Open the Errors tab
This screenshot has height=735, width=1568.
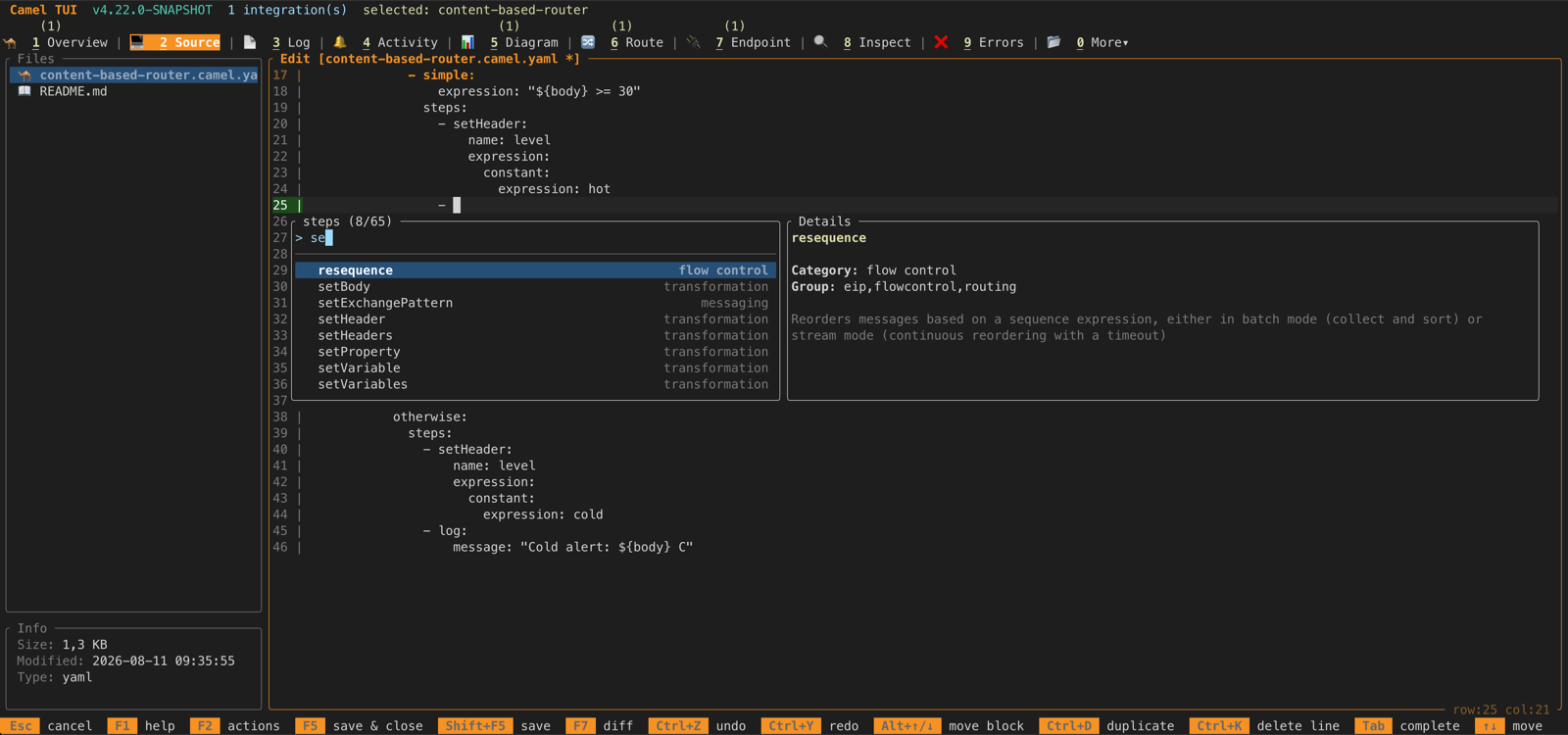pos(994,42)
